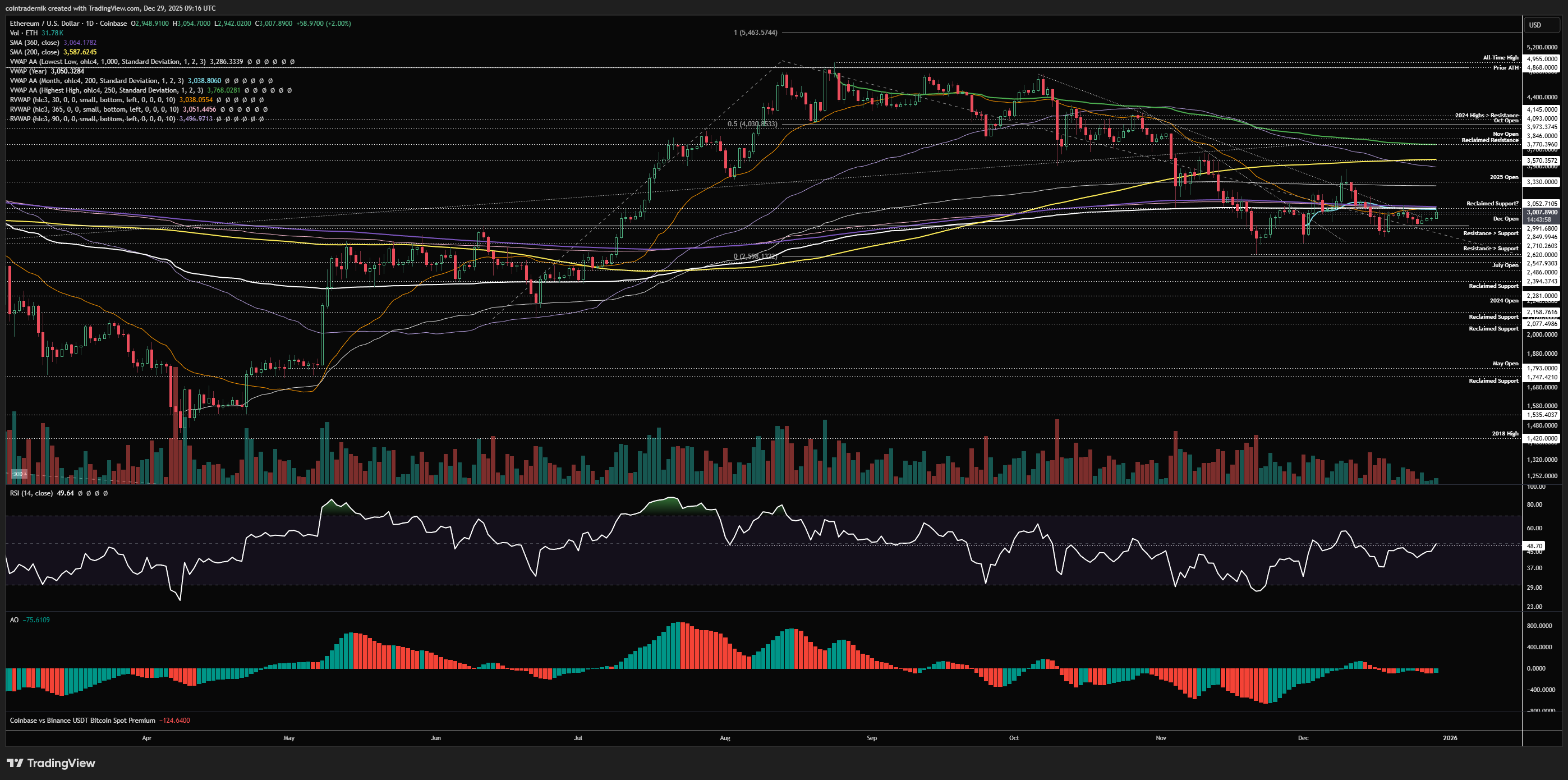Select the Vol · ETH indicator legend
This screenshot has height=780, width=1568.
click(x=24, y=33)
